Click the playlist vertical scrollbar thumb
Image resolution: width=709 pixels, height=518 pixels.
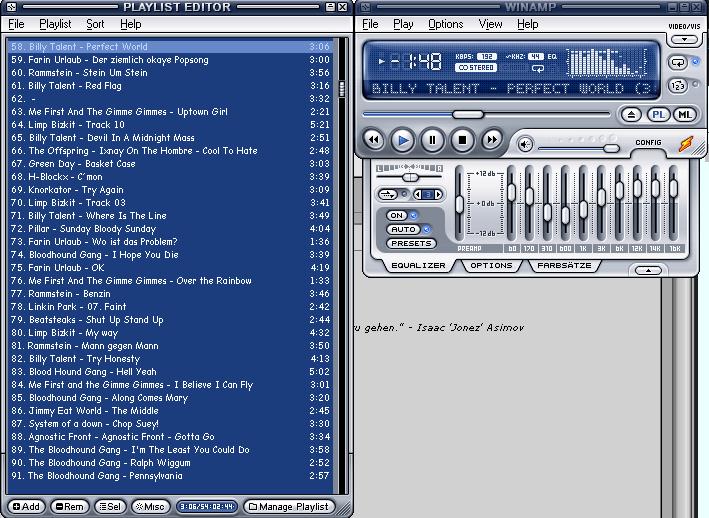(342, 88)
